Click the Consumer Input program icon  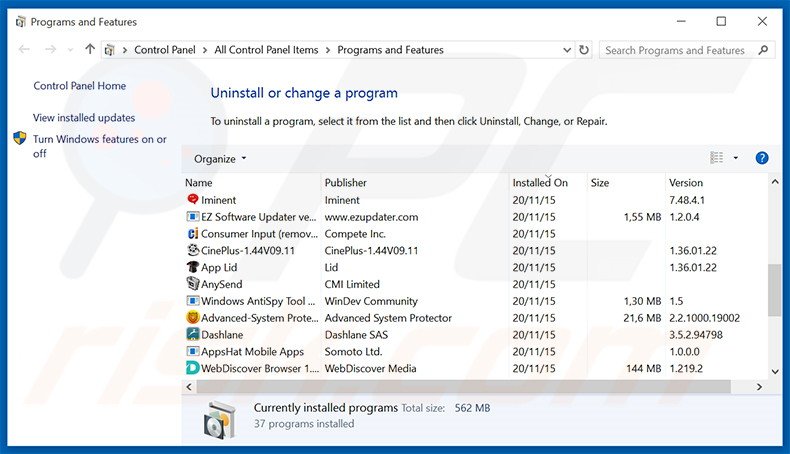[x=192, y=233]
